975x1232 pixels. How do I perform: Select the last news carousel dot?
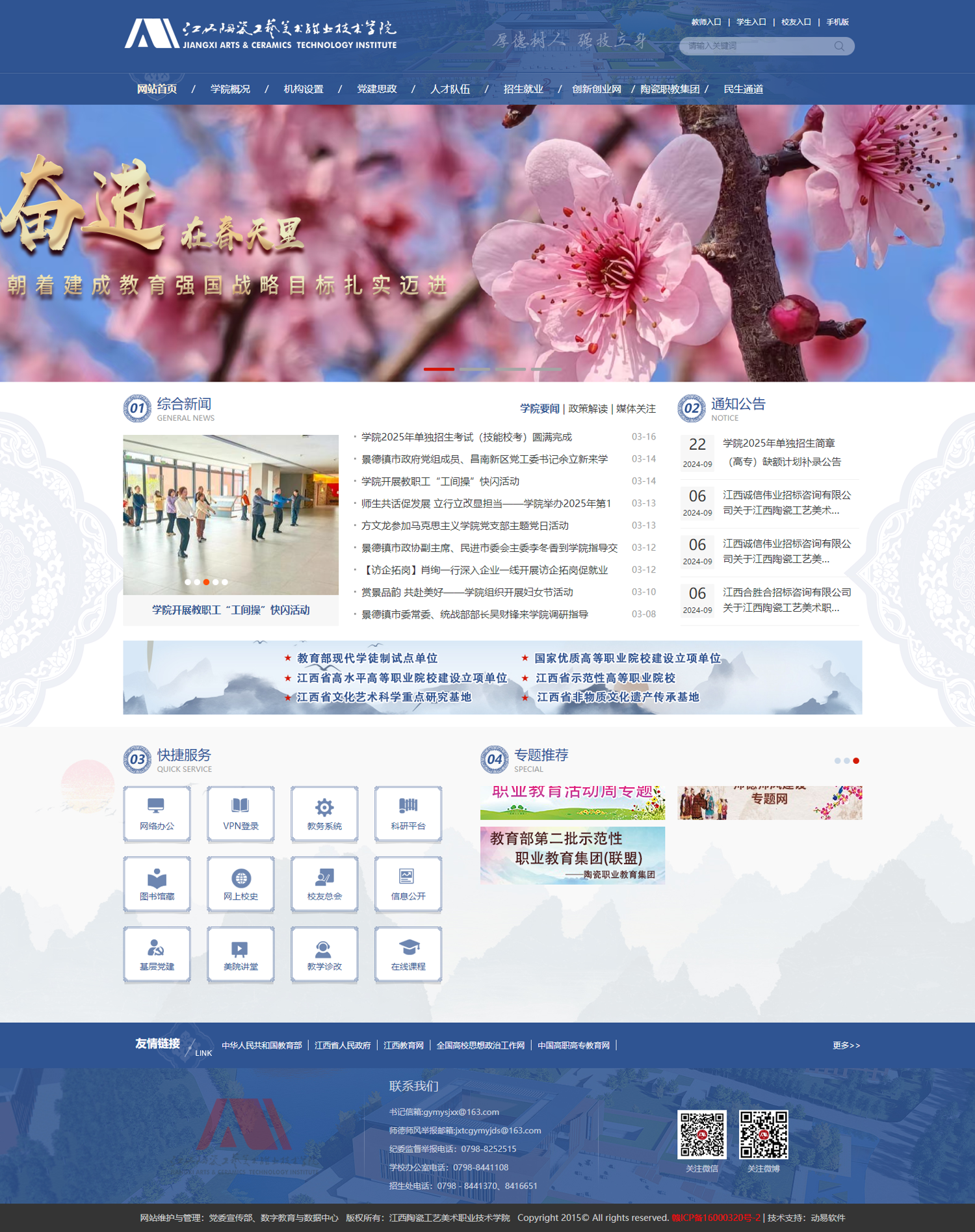(x=225, y=582)
